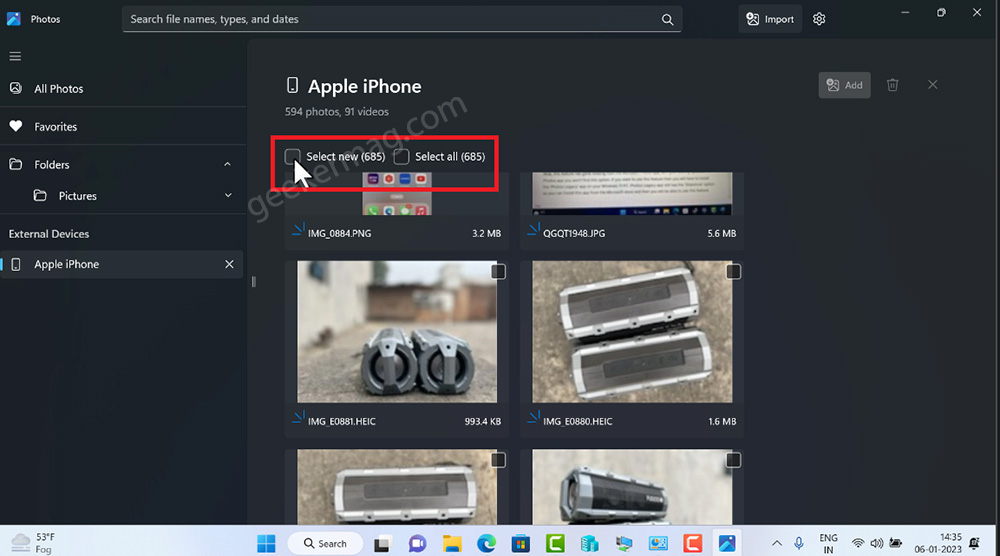Viewport: 1000px width, 556px height.
Task: Open the weather widget 53°F Fog
Action: click(33, 543)
